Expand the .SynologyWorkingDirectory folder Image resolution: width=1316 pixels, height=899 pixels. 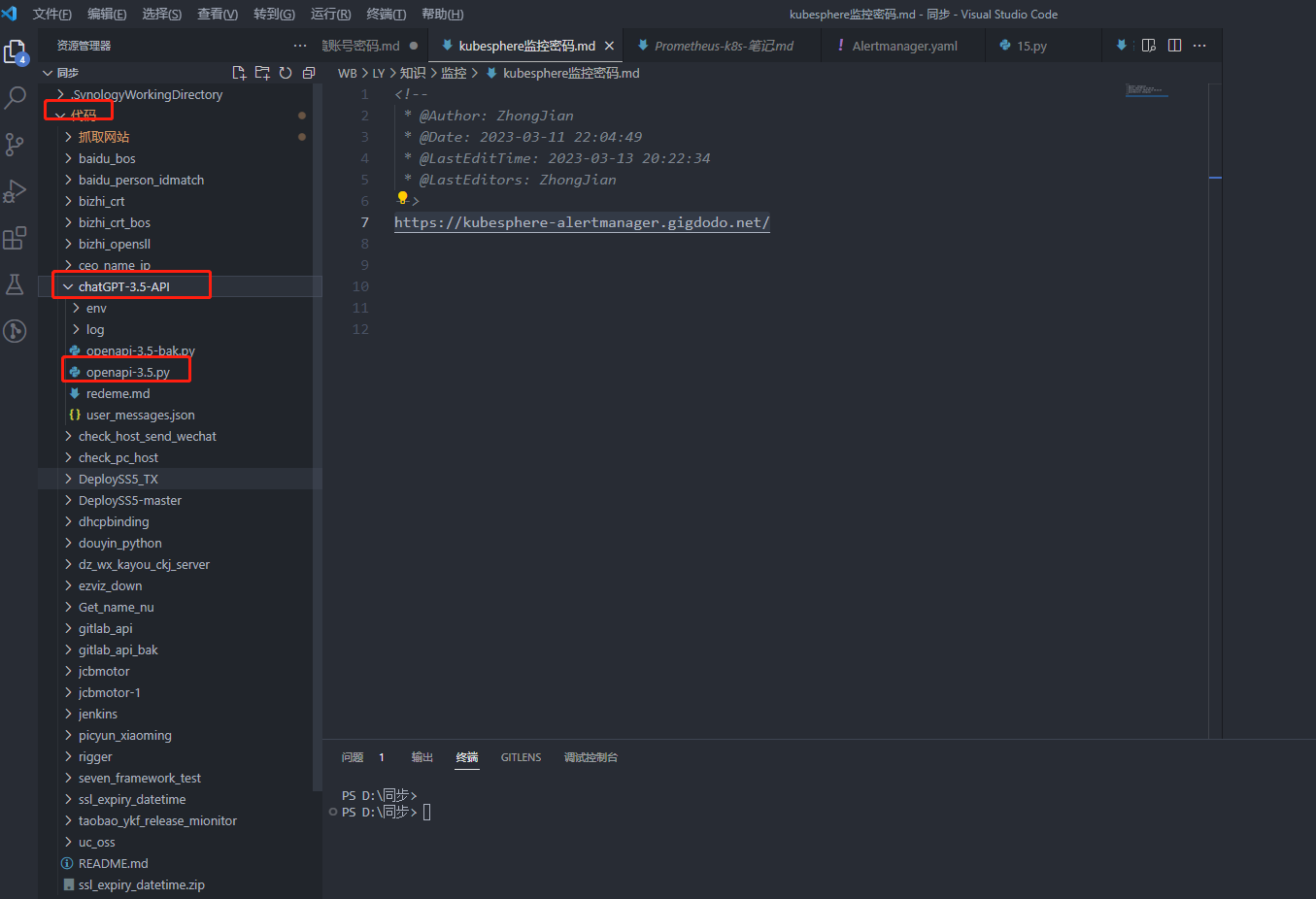(60, 94)
